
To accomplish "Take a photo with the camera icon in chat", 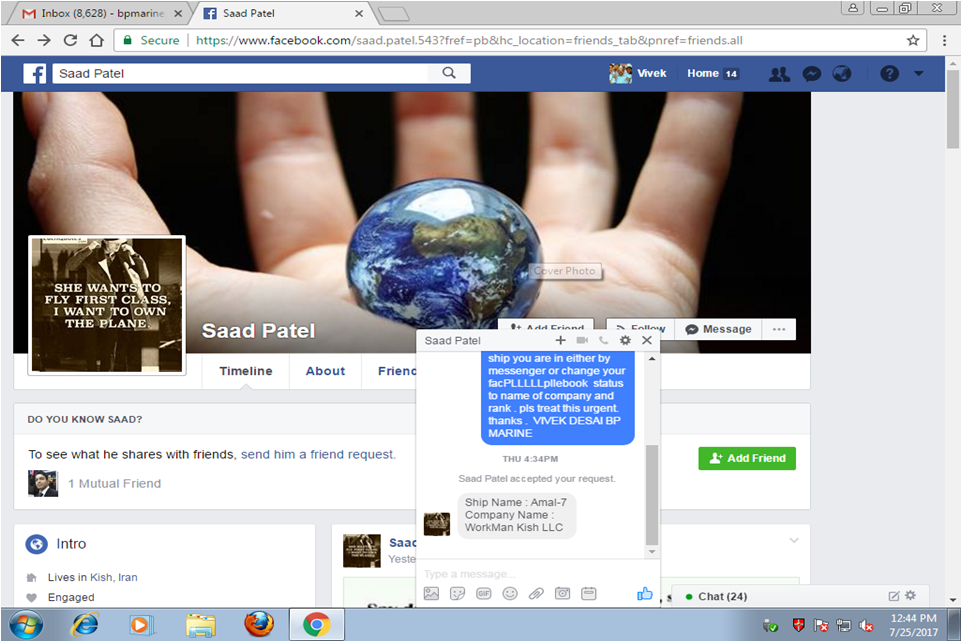I will (563, 594).
